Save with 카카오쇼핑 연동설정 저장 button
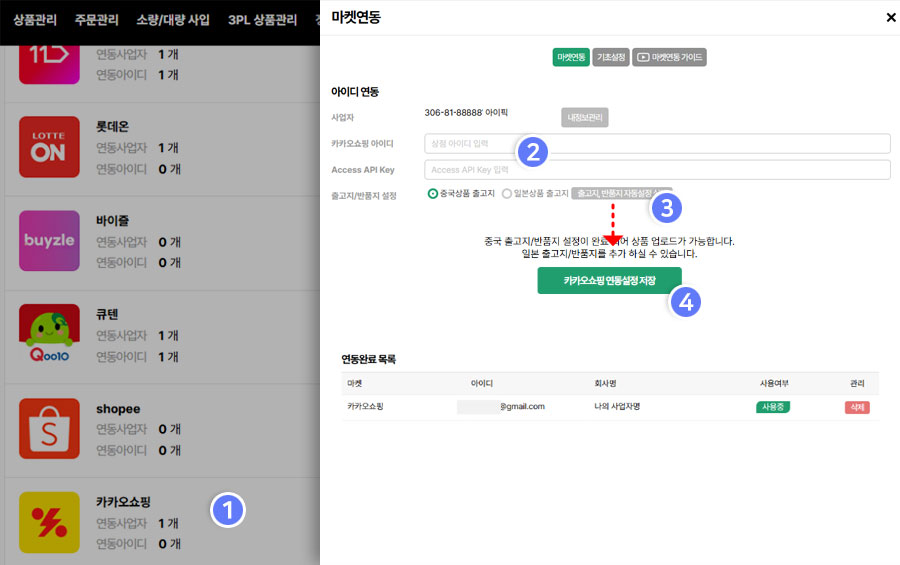This screenshot has height=565, width=900. coord(609,281)
